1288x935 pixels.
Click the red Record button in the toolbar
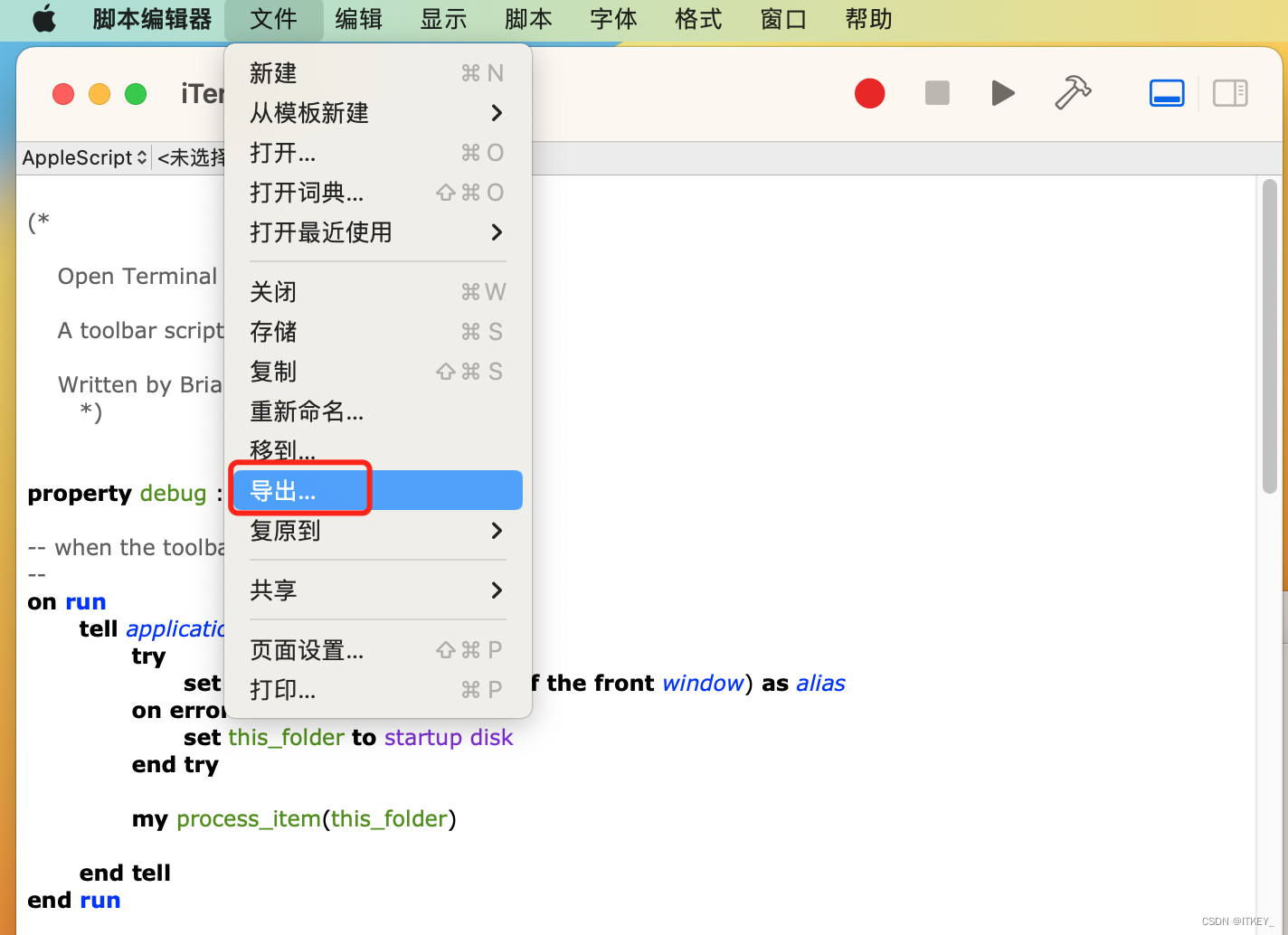click(869, 93)
